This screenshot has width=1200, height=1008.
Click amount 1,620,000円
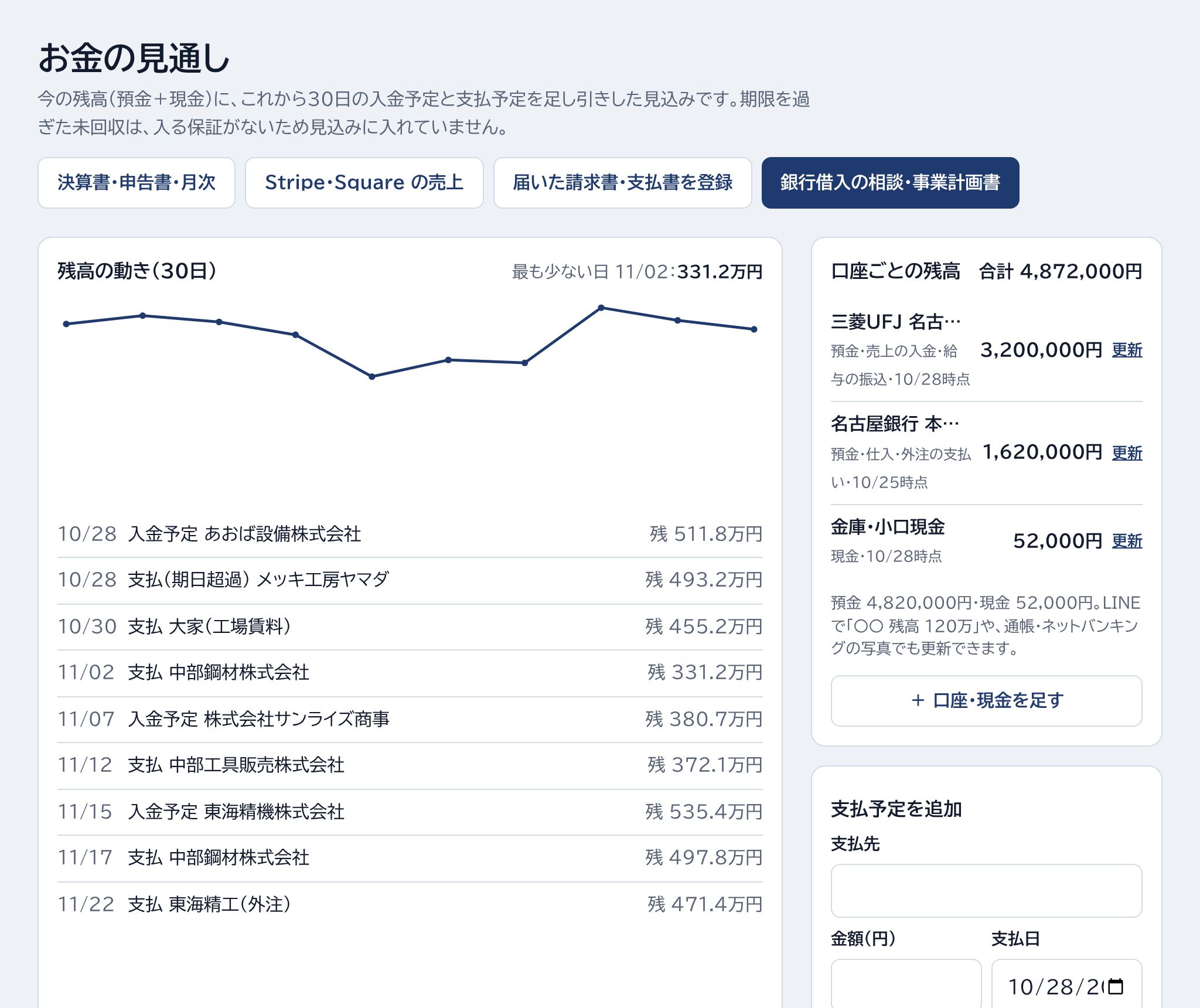click(1042, 452)
